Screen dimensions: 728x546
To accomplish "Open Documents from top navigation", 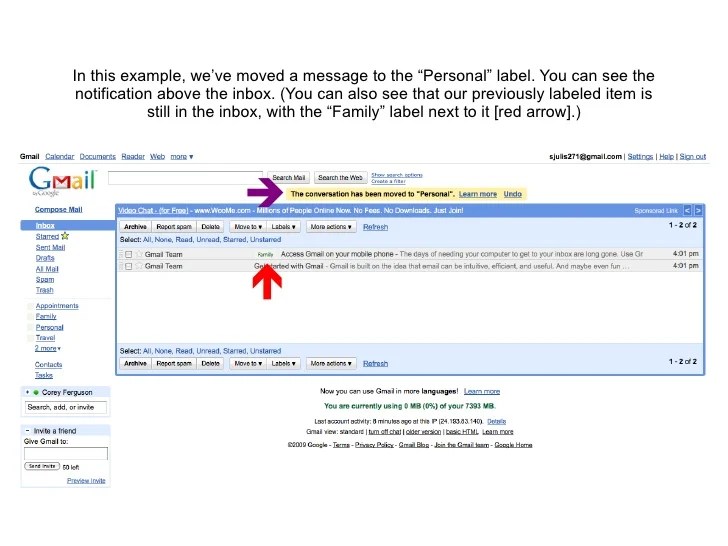I will click(98, 156).
